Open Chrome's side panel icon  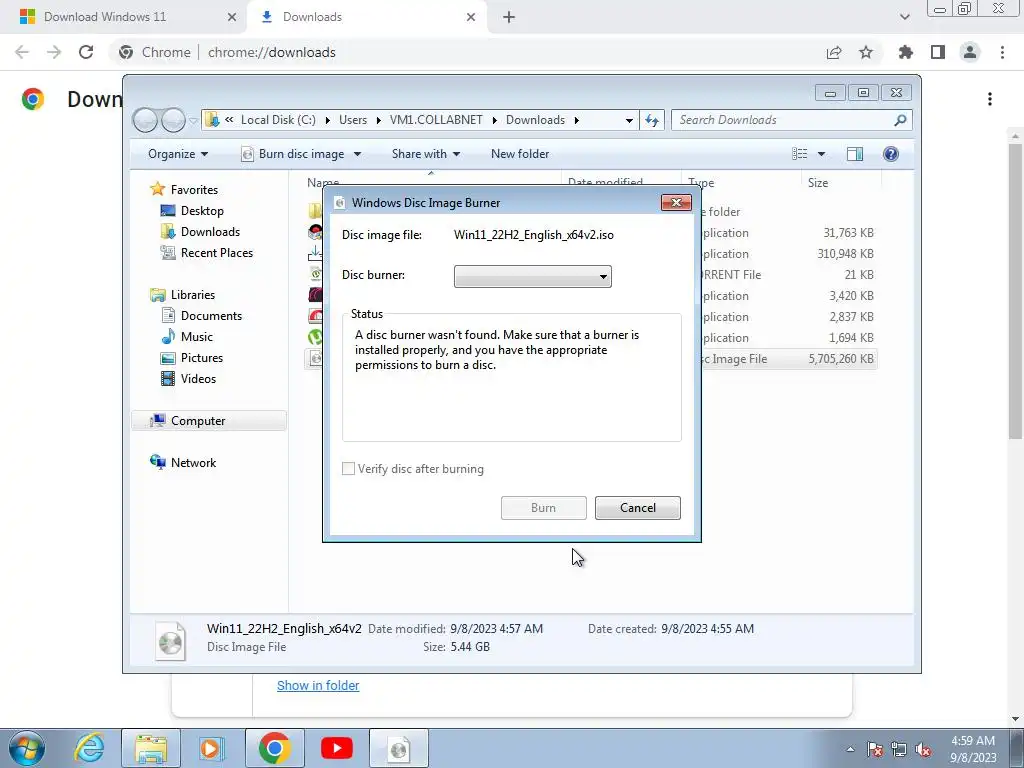(x=938, y=52)
